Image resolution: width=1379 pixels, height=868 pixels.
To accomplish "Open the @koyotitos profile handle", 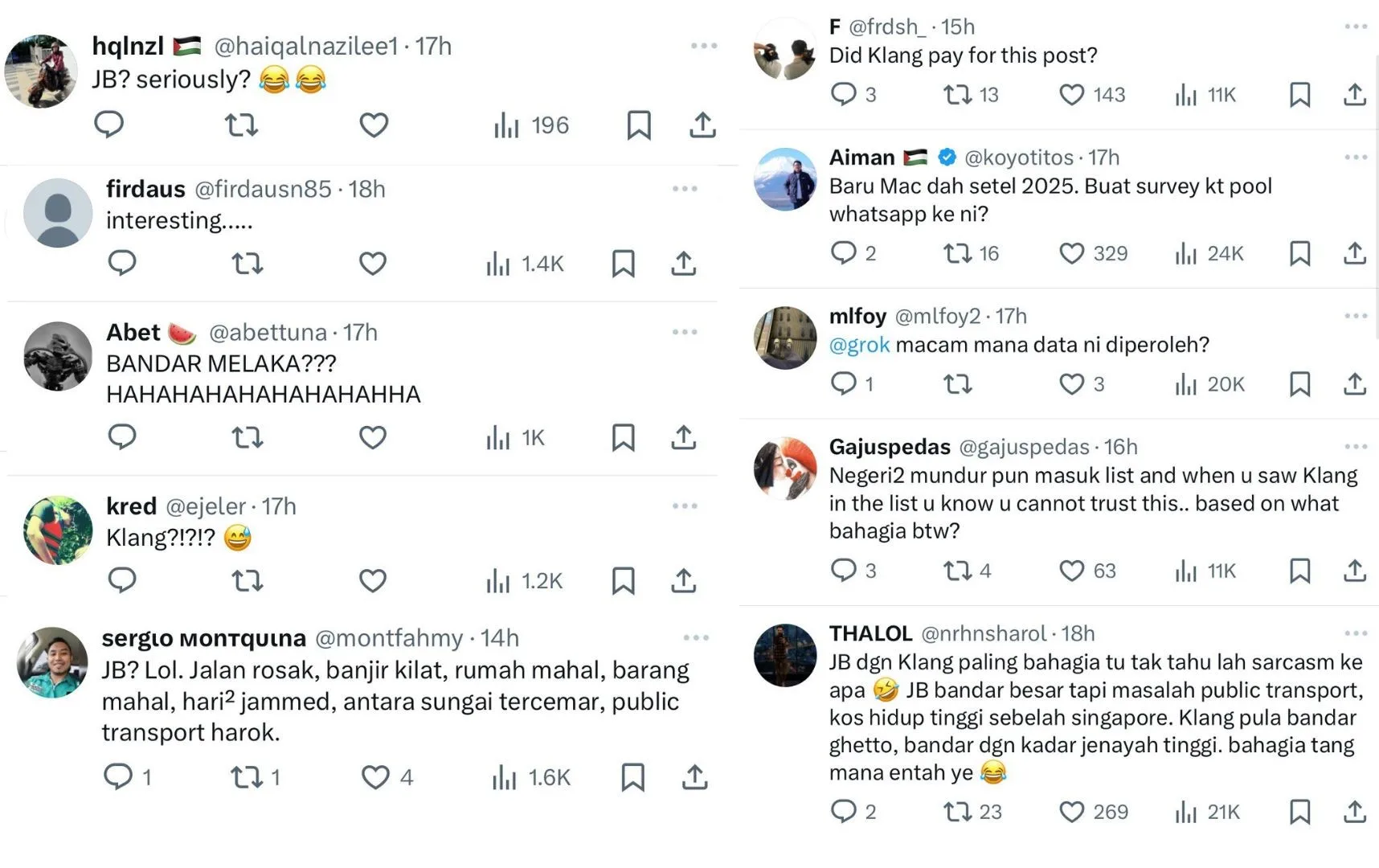I will pos(1018,158).
